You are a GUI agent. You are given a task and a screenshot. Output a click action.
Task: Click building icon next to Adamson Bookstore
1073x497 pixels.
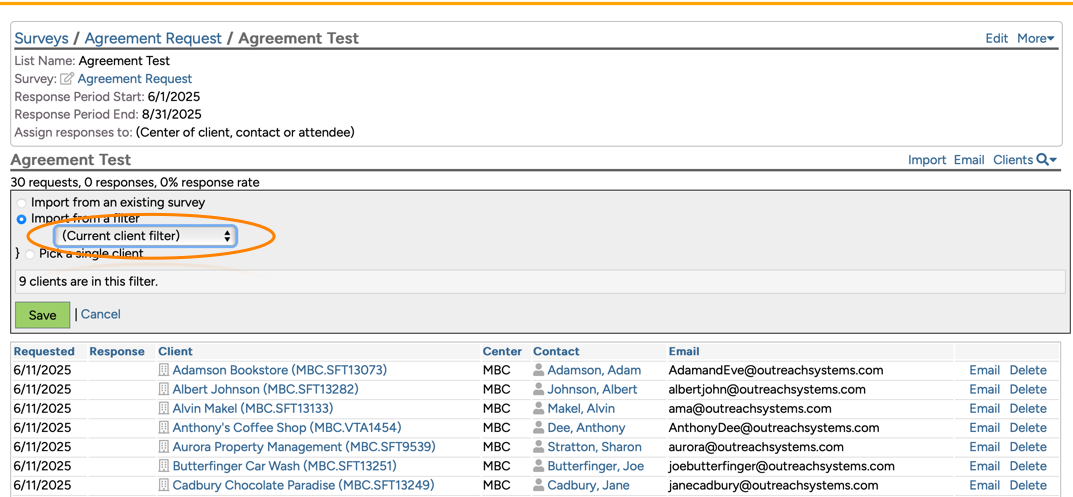163,371
